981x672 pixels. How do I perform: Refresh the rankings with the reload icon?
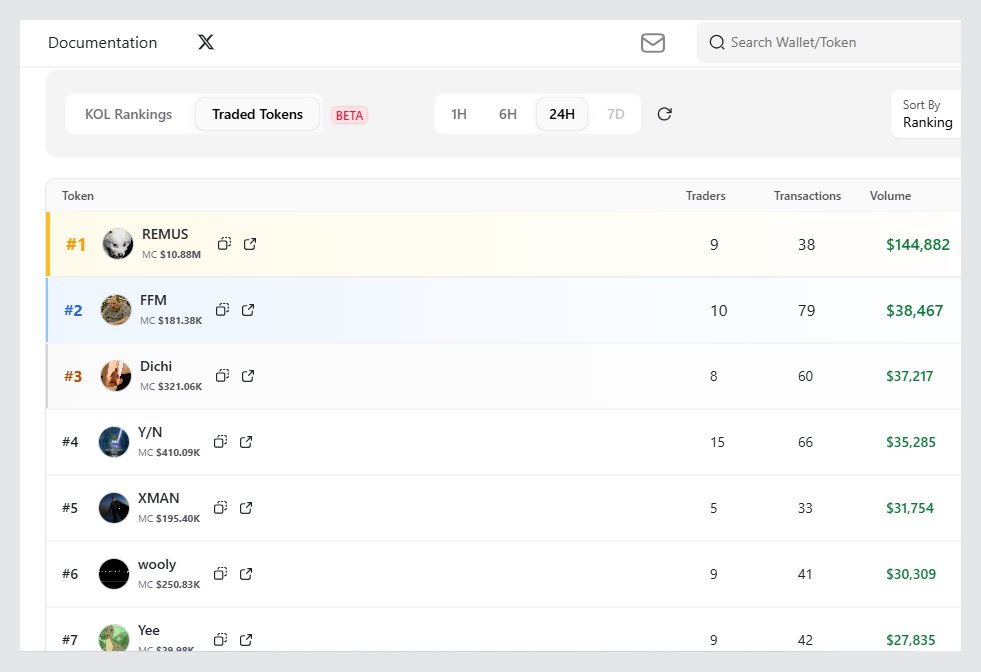pyautogui.click(x=664, y=114)
